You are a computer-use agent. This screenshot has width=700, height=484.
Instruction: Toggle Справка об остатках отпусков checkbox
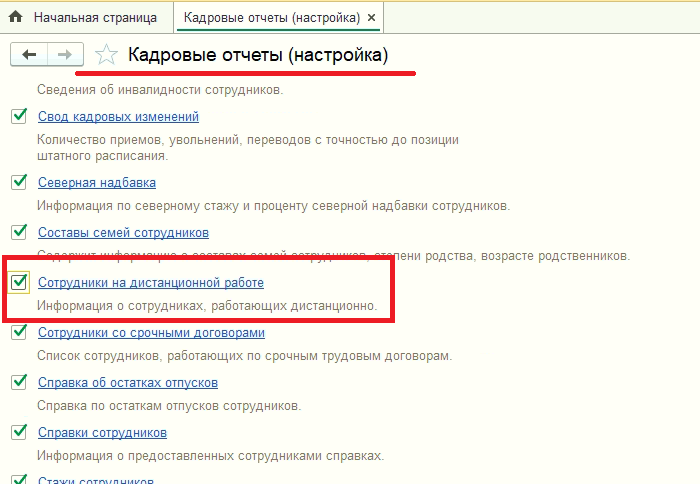click(19, 382)
